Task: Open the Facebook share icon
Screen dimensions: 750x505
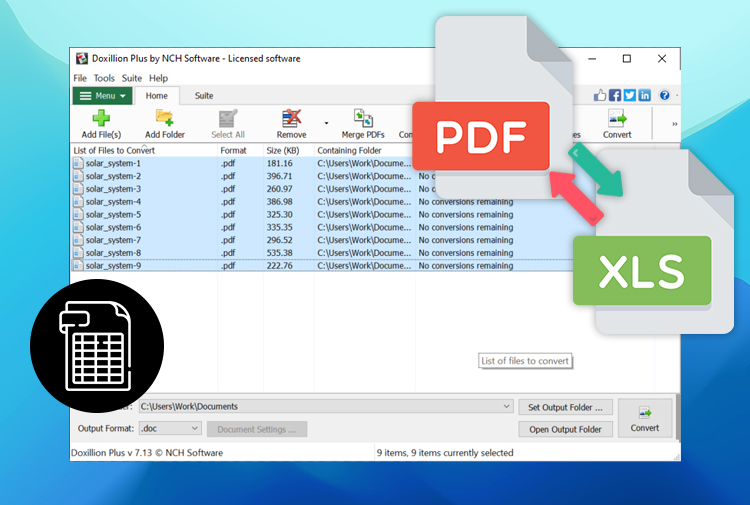Action: tap(615, 95)
